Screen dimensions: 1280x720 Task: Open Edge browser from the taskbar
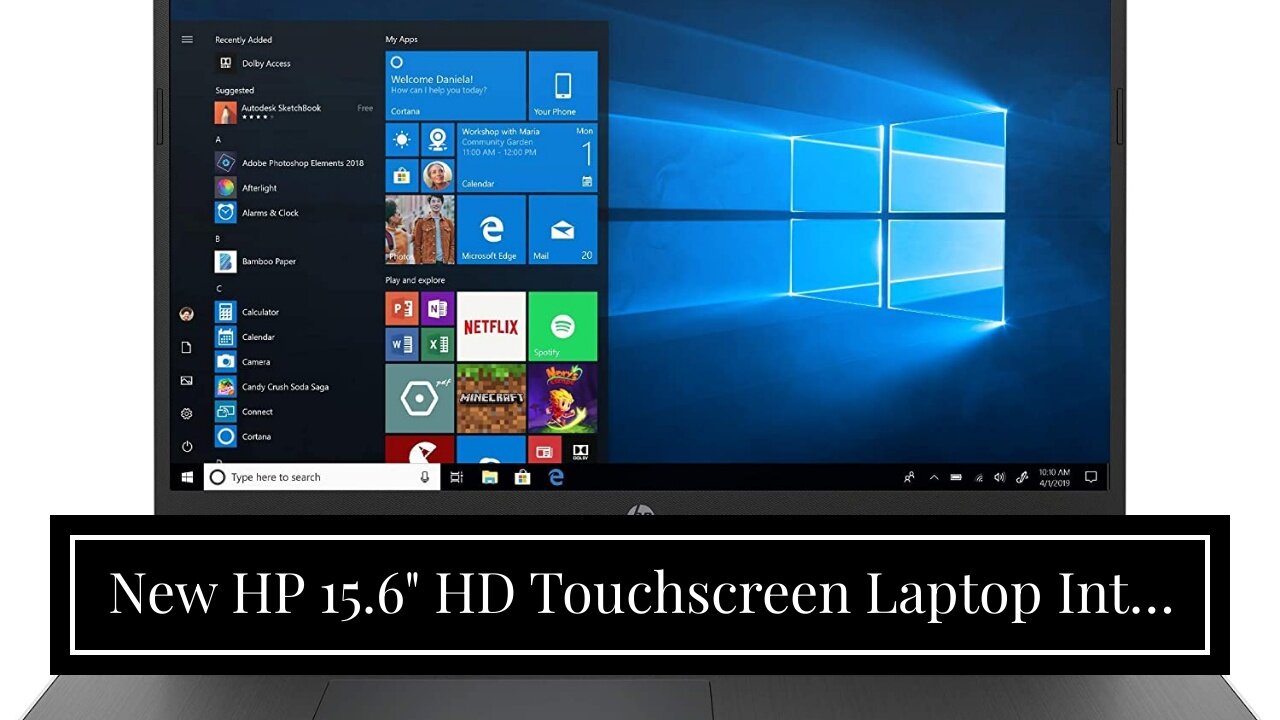pyautogui.click(x=556, y=477)
